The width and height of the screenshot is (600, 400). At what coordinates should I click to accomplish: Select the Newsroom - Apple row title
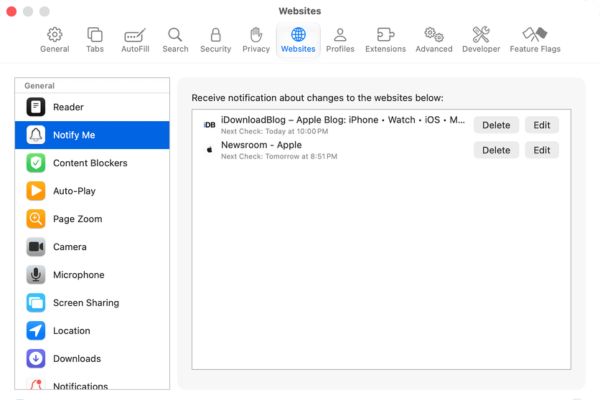261,145
